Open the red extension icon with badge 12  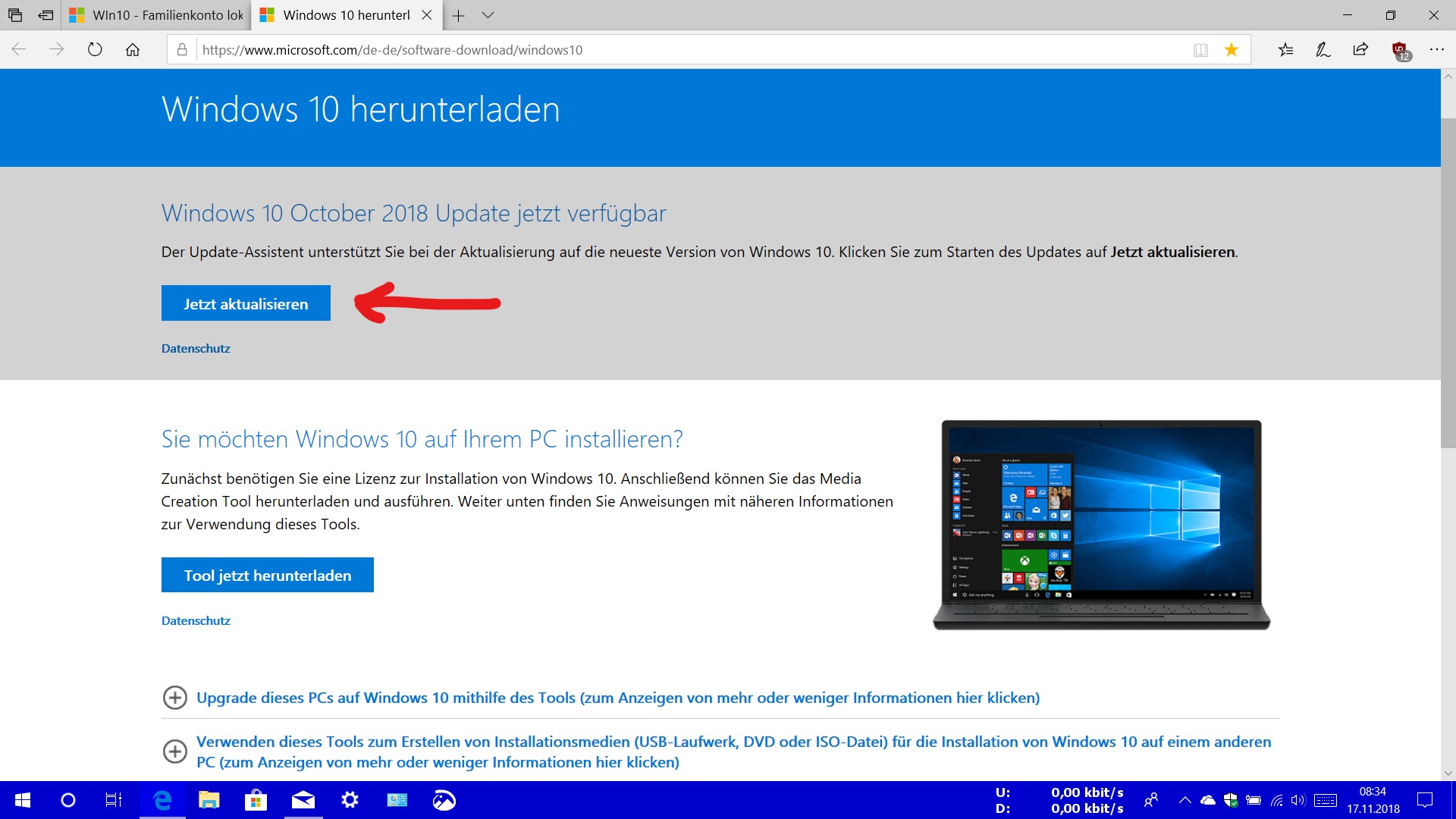click(1400, 51)
